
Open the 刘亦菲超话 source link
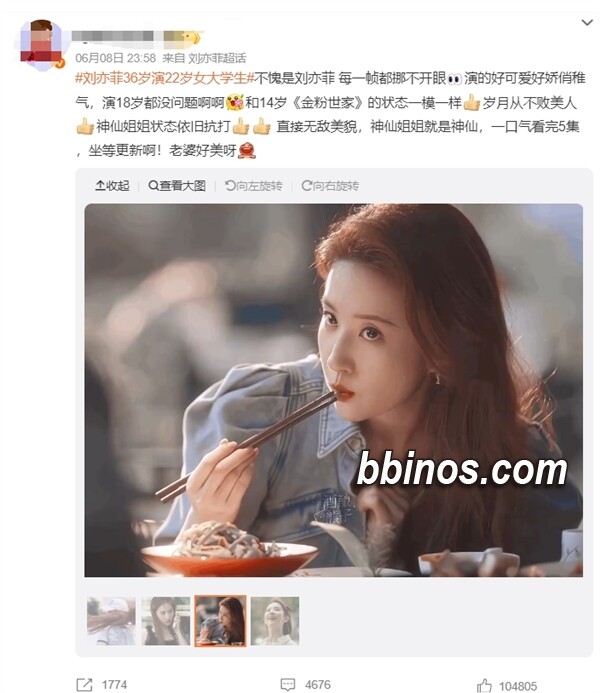216,58
